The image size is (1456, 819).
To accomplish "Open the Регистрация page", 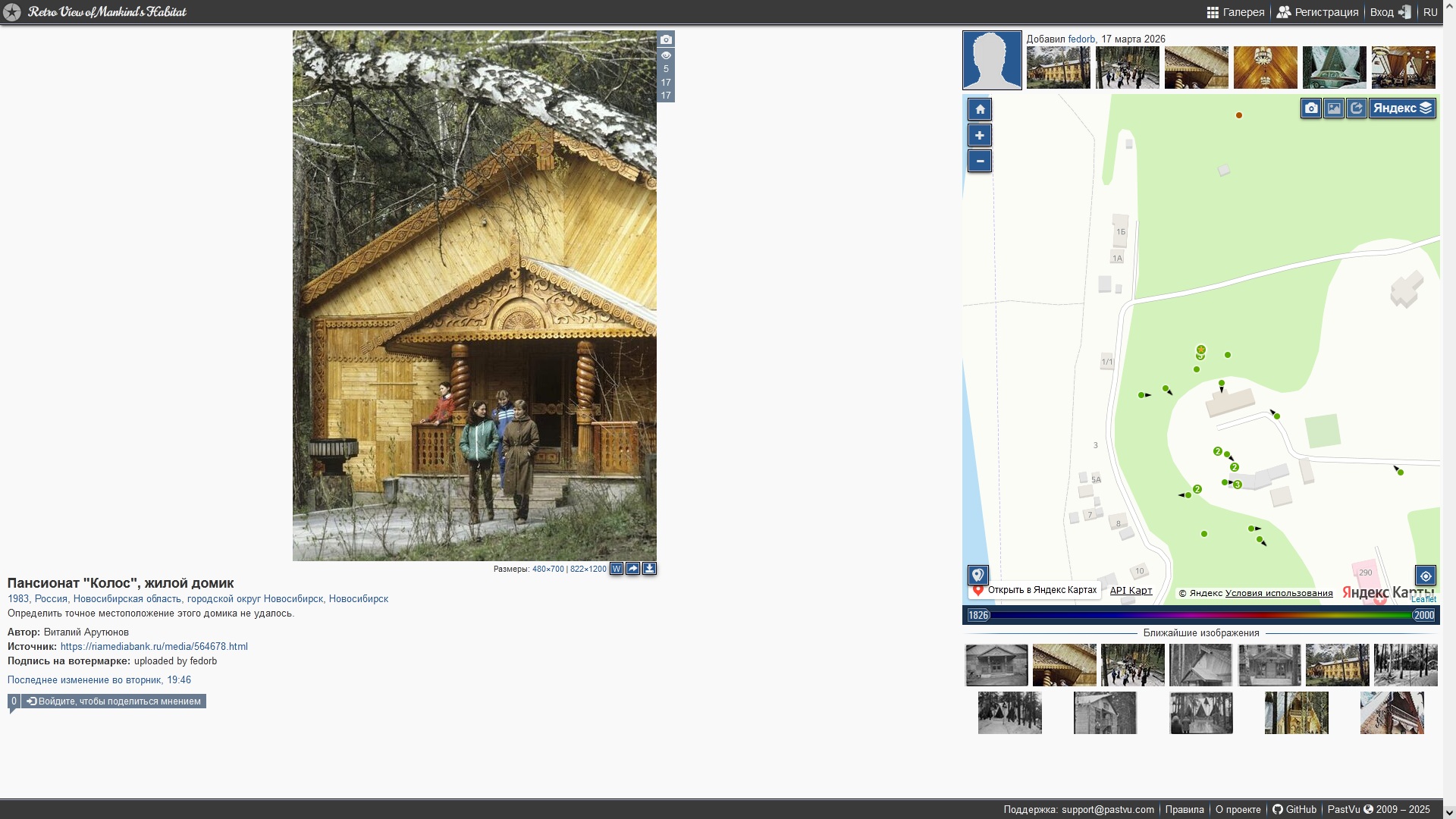I will 1318,12.
